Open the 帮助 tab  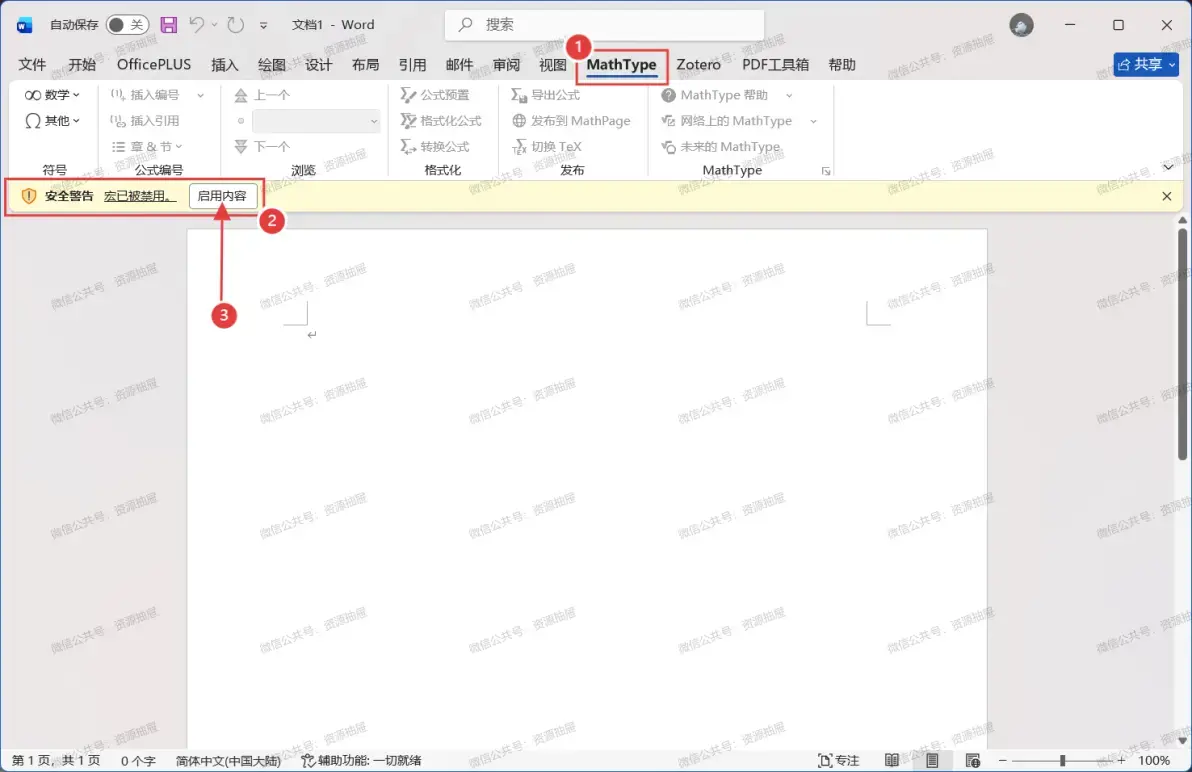(842, 65)
